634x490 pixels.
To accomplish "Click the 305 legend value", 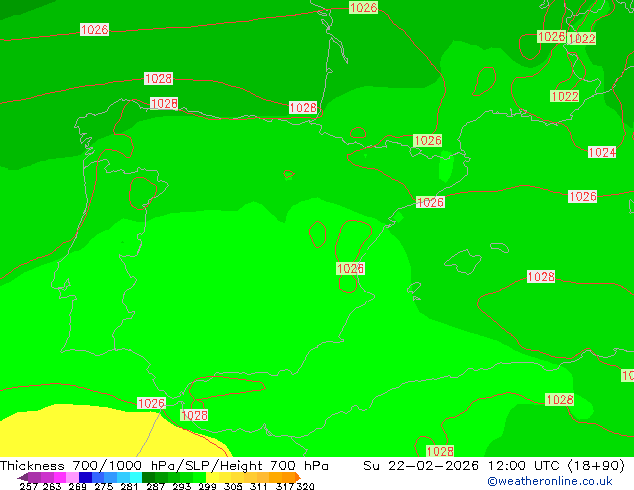I will 233,486.
